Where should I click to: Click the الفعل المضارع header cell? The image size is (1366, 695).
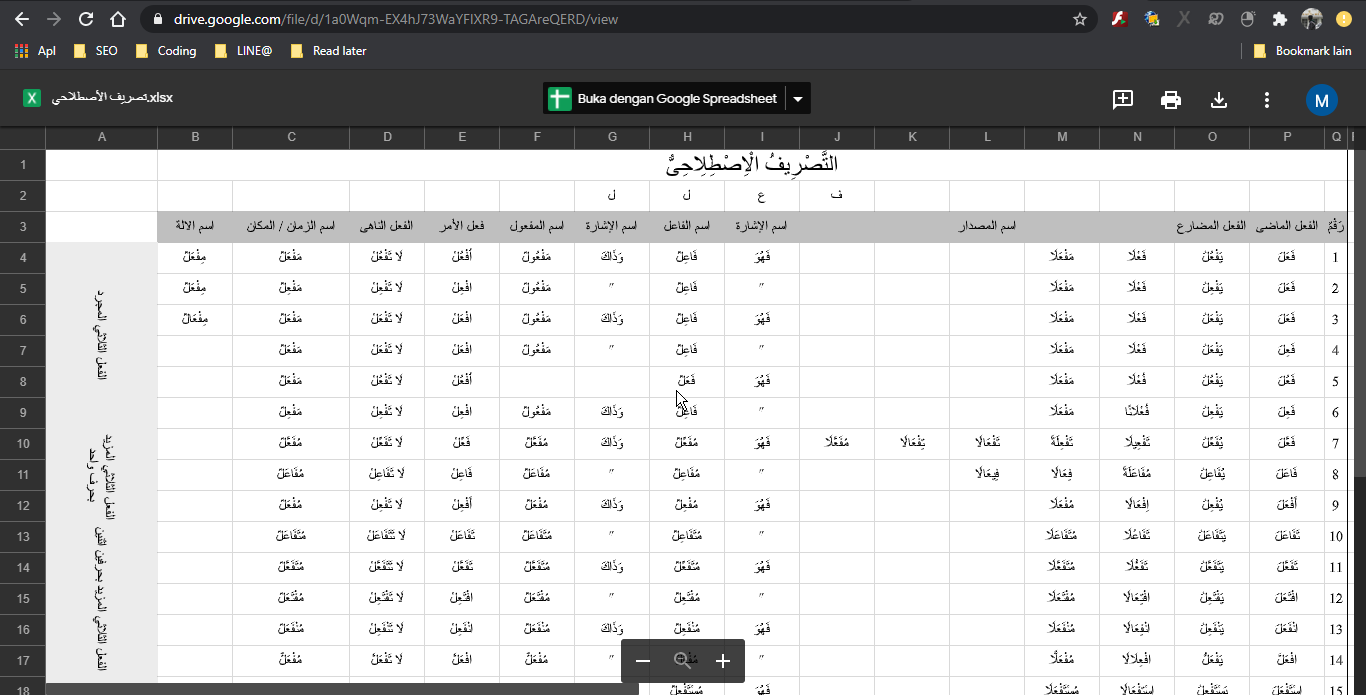point(1212,227)
